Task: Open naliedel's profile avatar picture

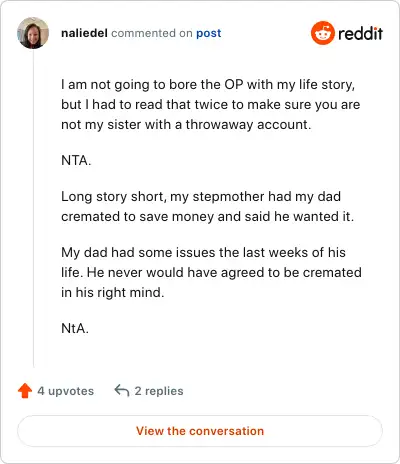Action: tap(33, 33)
